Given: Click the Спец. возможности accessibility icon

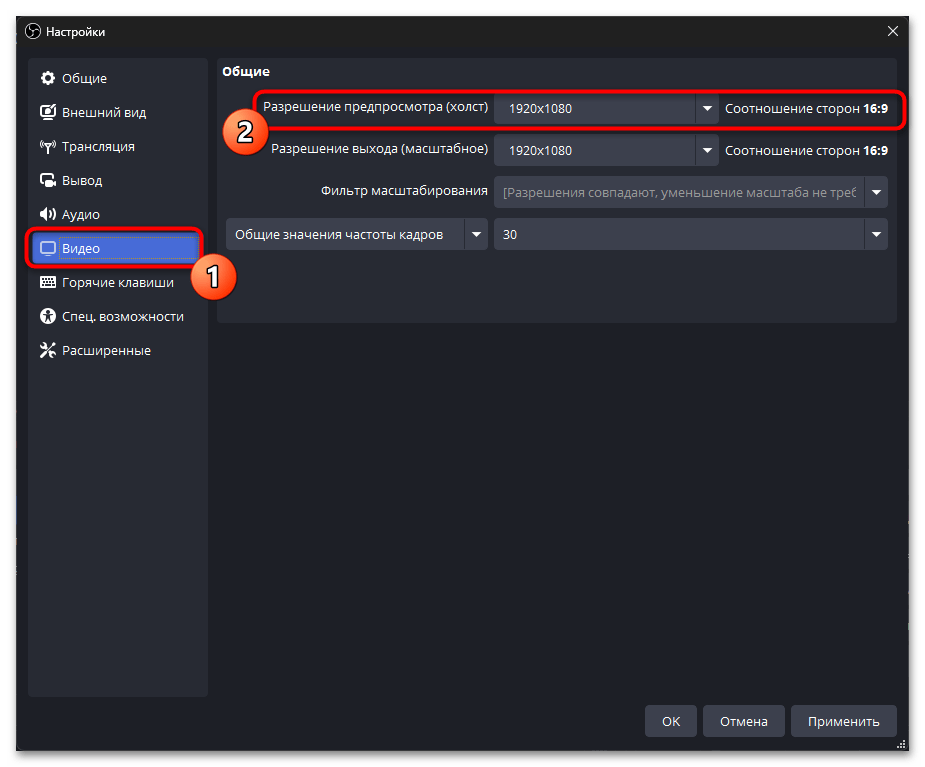Looking at the screenshot, I should (47, 317).
